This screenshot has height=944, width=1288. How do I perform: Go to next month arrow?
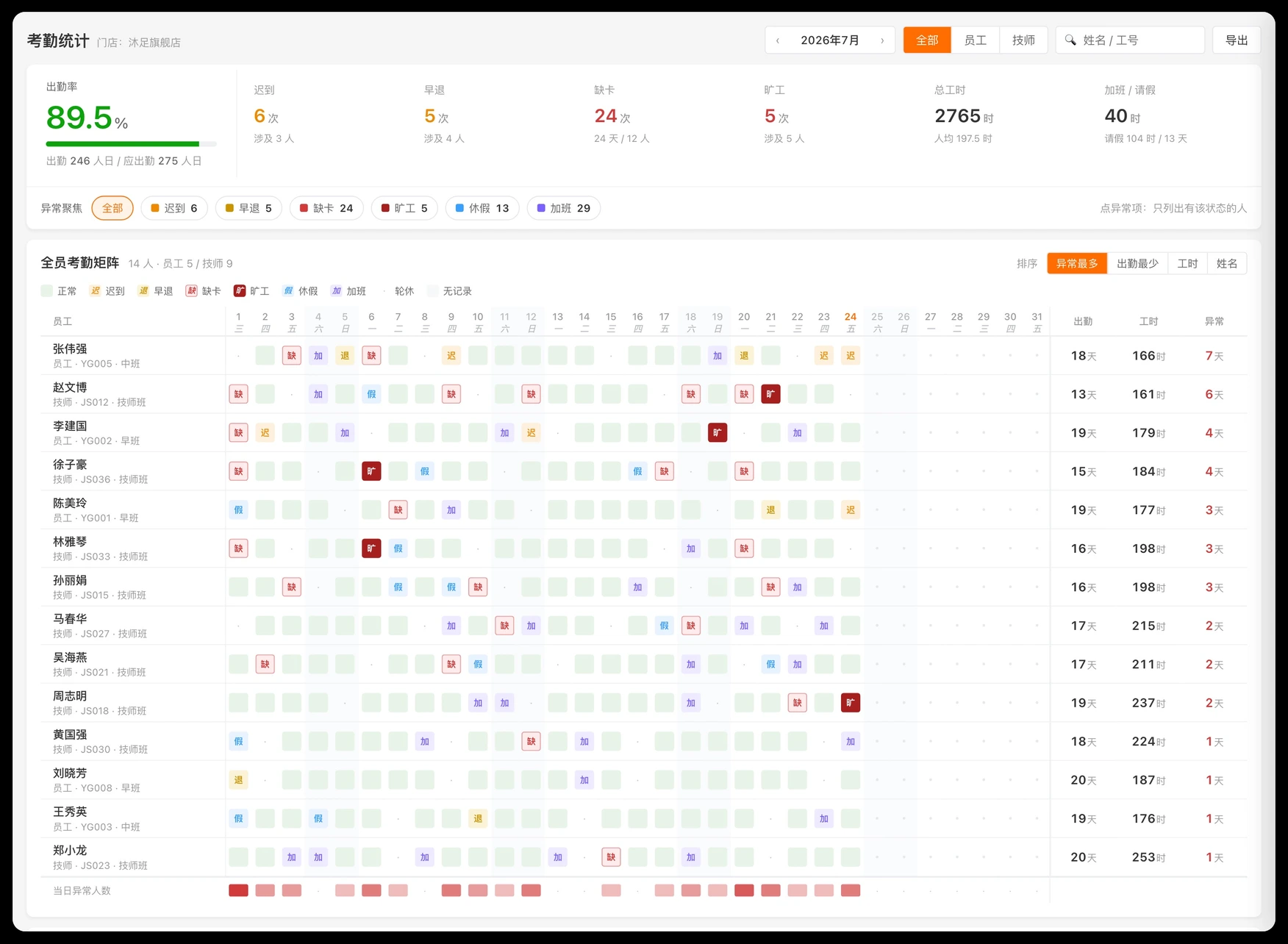tap(882, 40)
